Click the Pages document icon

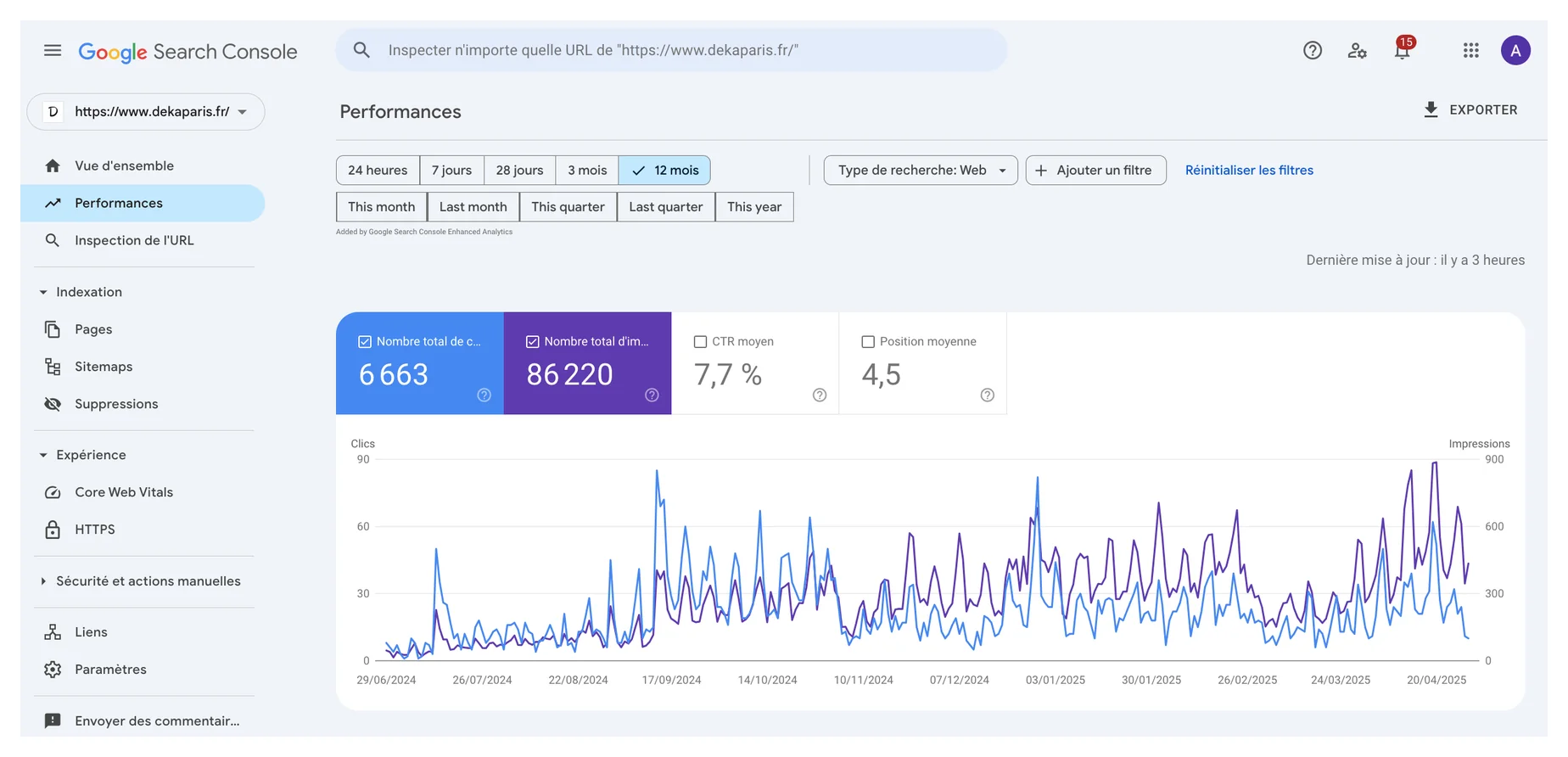53,329
